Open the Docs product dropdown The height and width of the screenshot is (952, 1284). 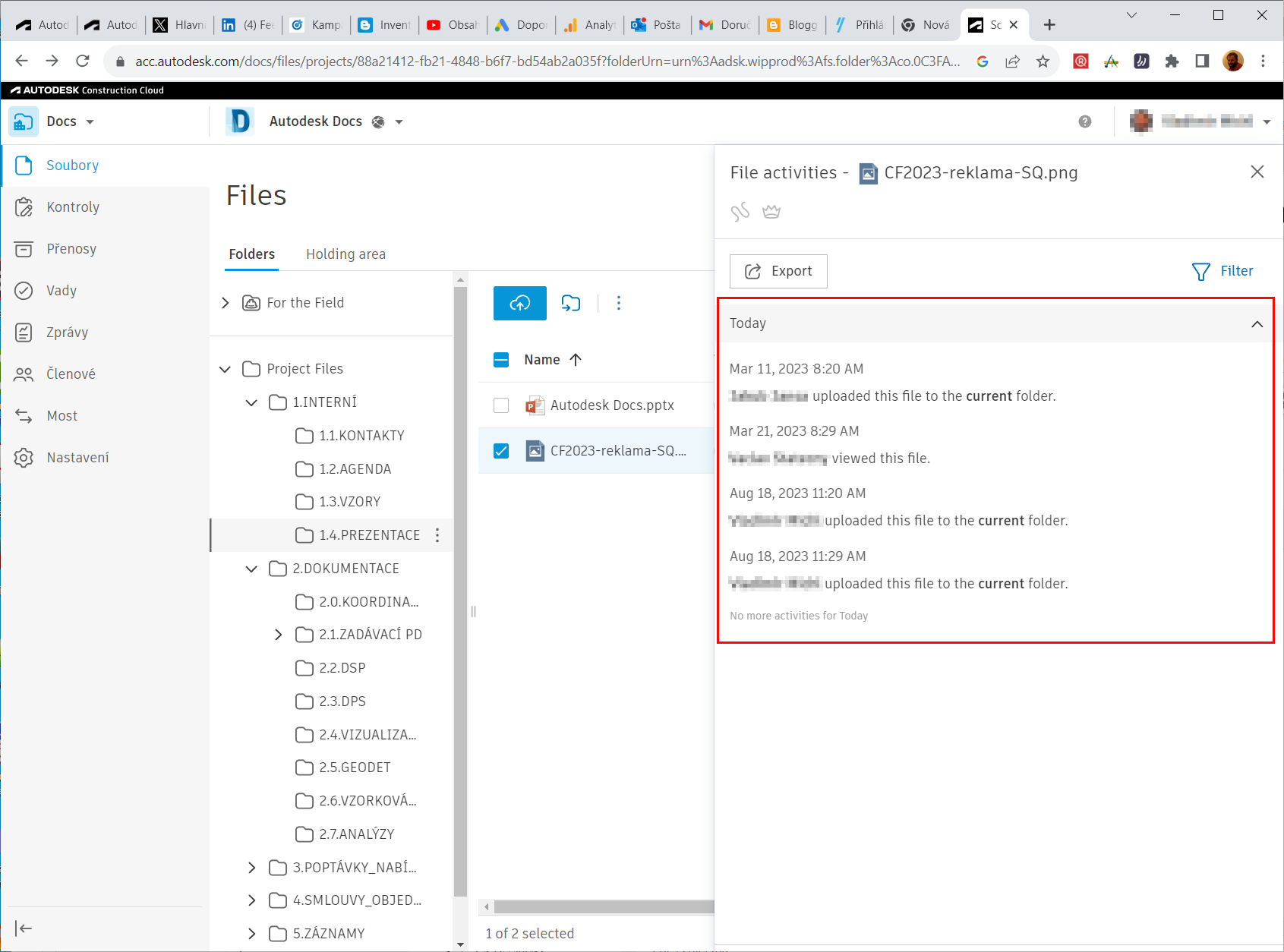[x=70, y=121]
